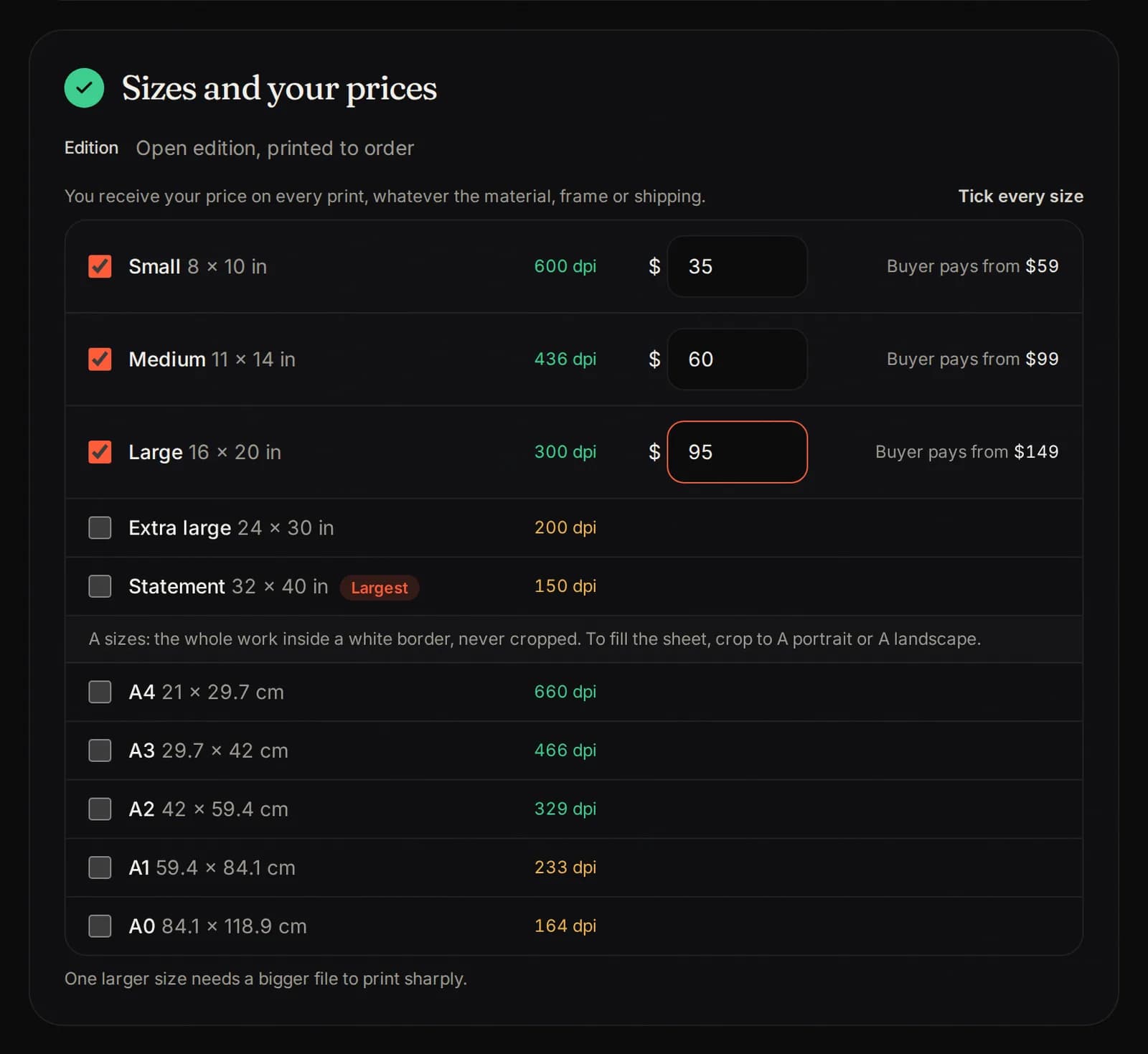
Task: Uncheck the Small 8 × 10 in size
Action: pyautogui.click(x=100, y=266)
